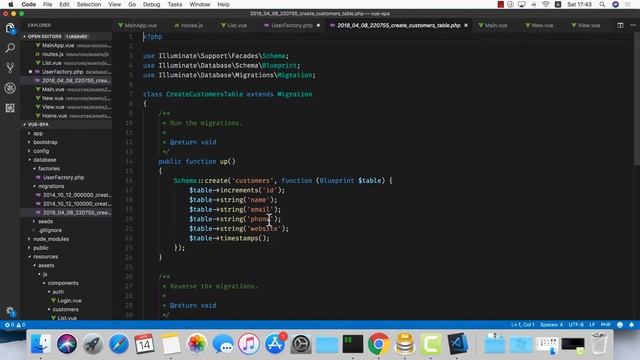Image resolution: width=640 pixels, height=360 pixels.
Task: Open Terminal from the dock
Action: [353, 344]
